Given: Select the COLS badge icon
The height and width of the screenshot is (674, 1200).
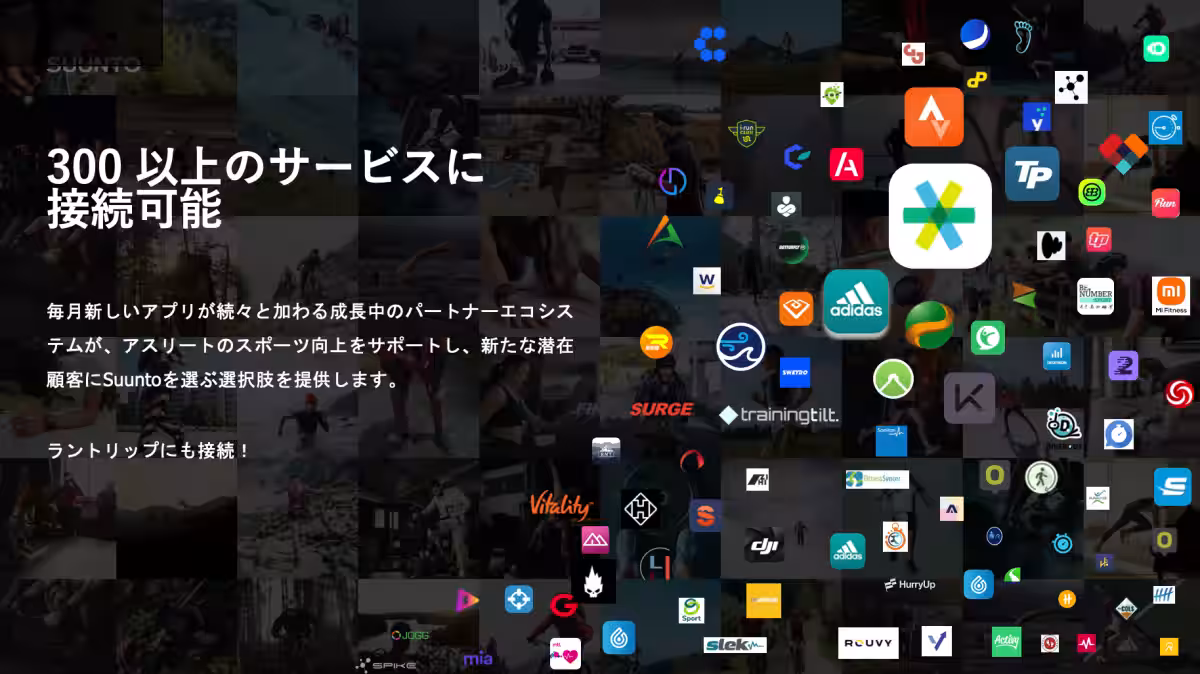Looking at the screenshot, I should (1127, 607).
